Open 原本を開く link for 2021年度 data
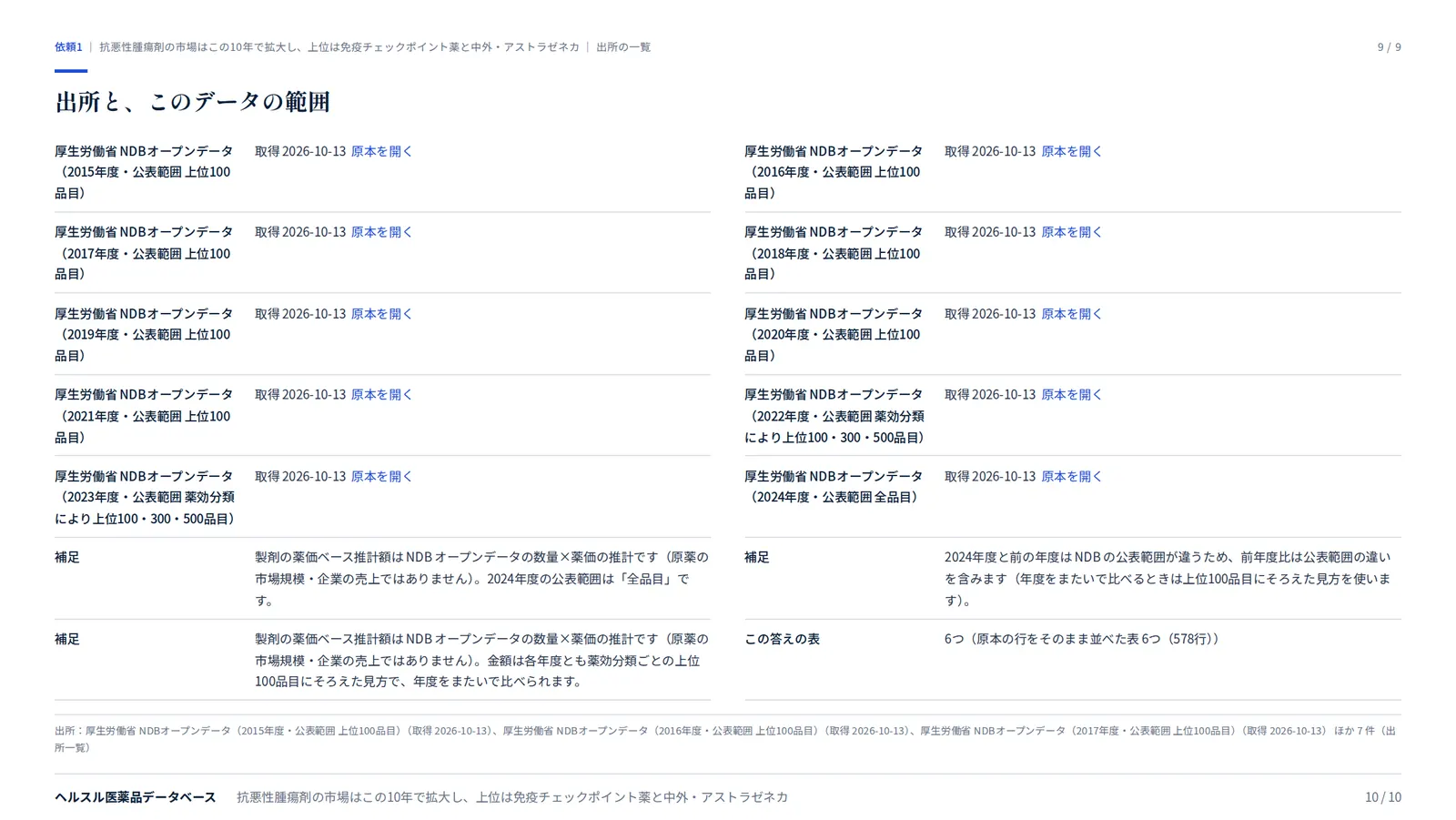This screenshot has height=820, width=1456. point(381,395)
